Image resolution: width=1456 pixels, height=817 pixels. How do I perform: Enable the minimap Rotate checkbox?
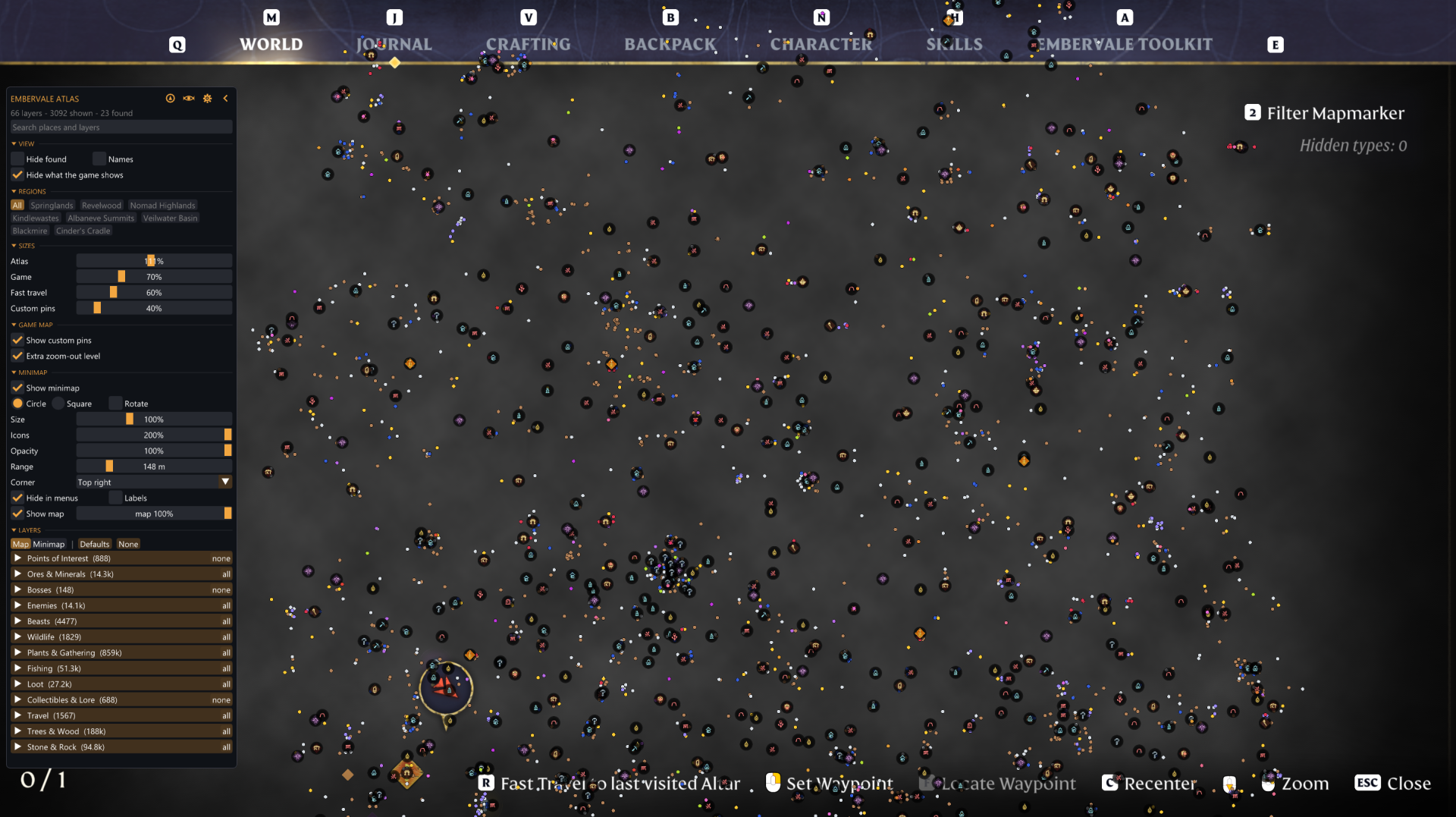point(115,404)
